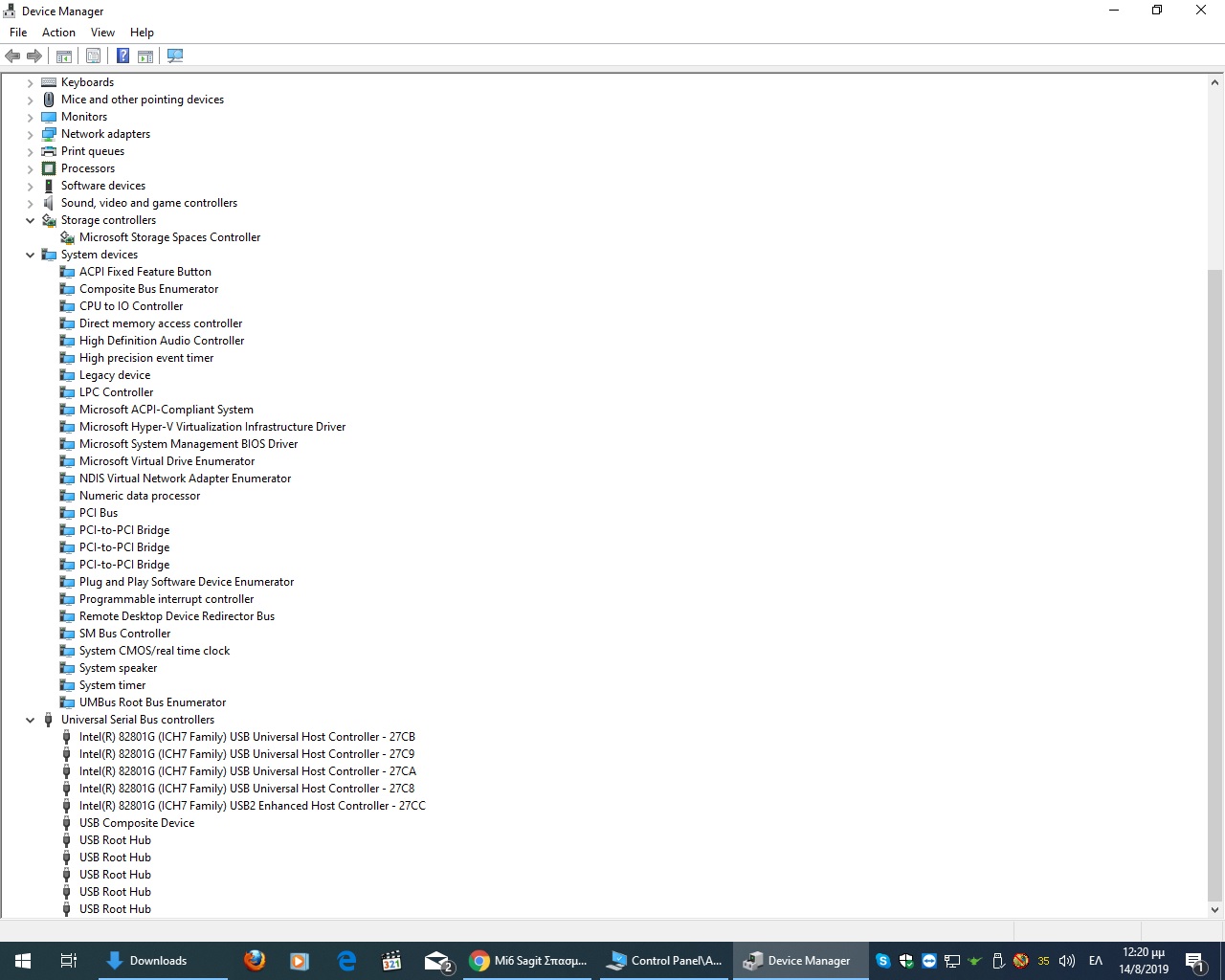1225x980 pixels.
Task: Select UMBus Root Bus Enumerator
Action: pyautogui.click(x=152, y=702)
